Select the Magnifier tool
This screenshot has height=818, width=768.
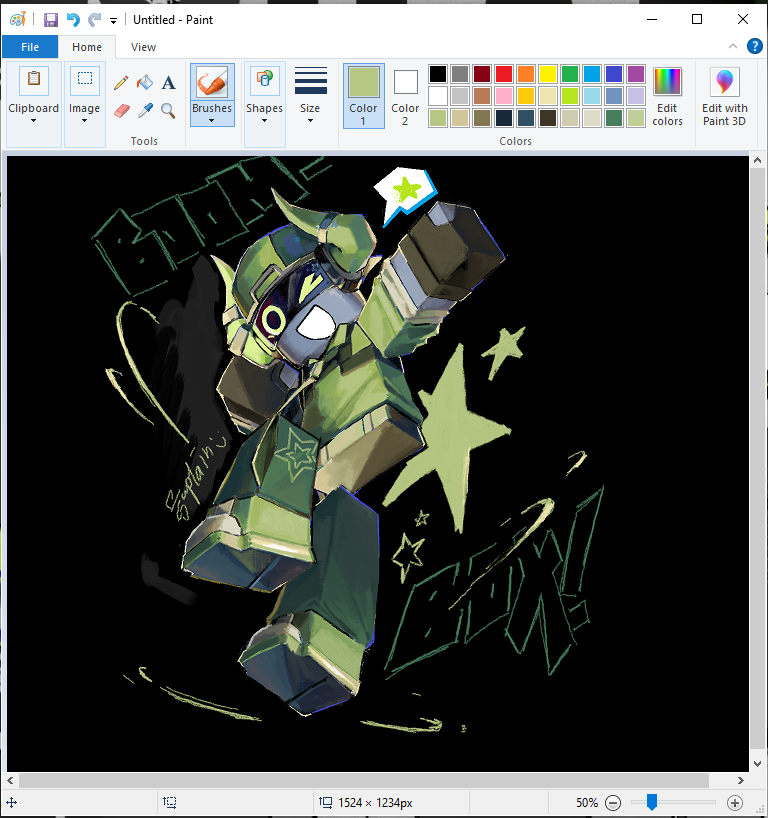tap(168, 111)
